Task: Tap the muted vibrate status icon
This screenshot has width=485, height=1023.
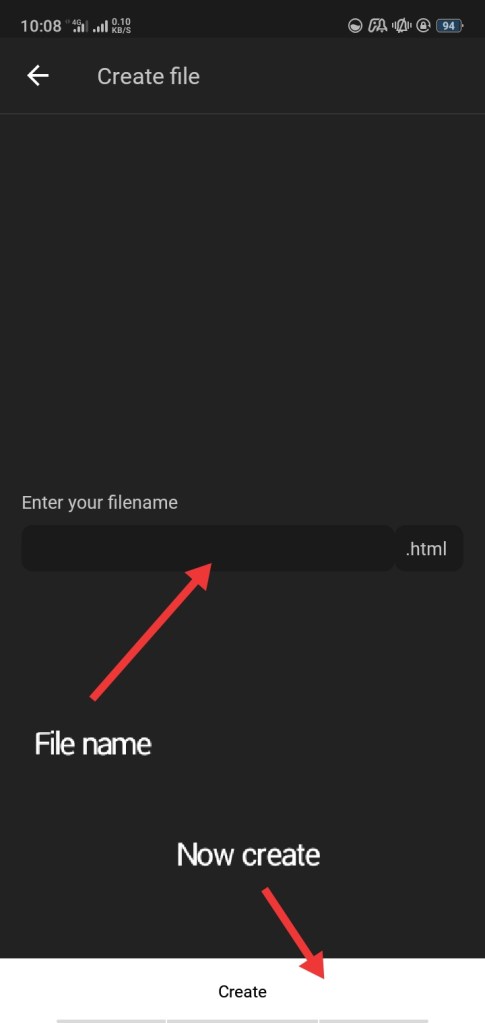Action: pos(400,26)
